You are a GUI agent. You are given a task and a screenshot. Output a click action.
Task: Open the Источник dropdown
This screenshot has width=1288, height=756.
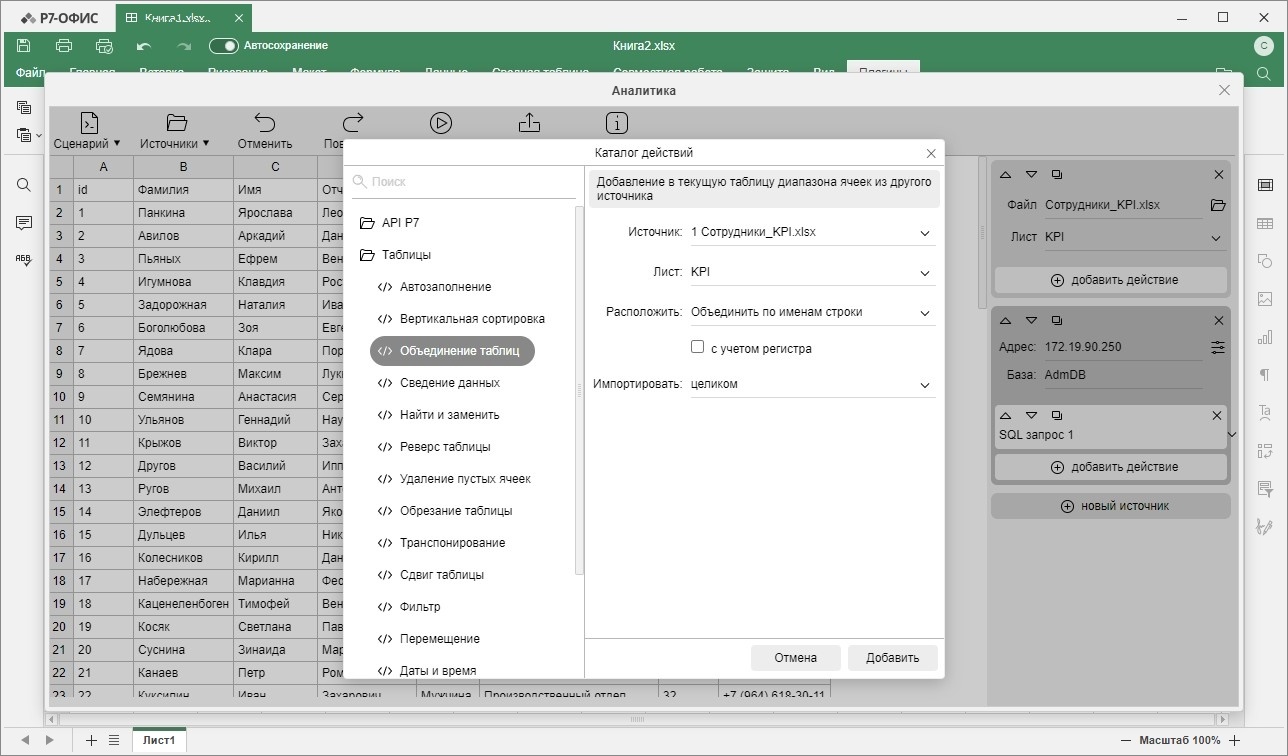pos(811,233)
